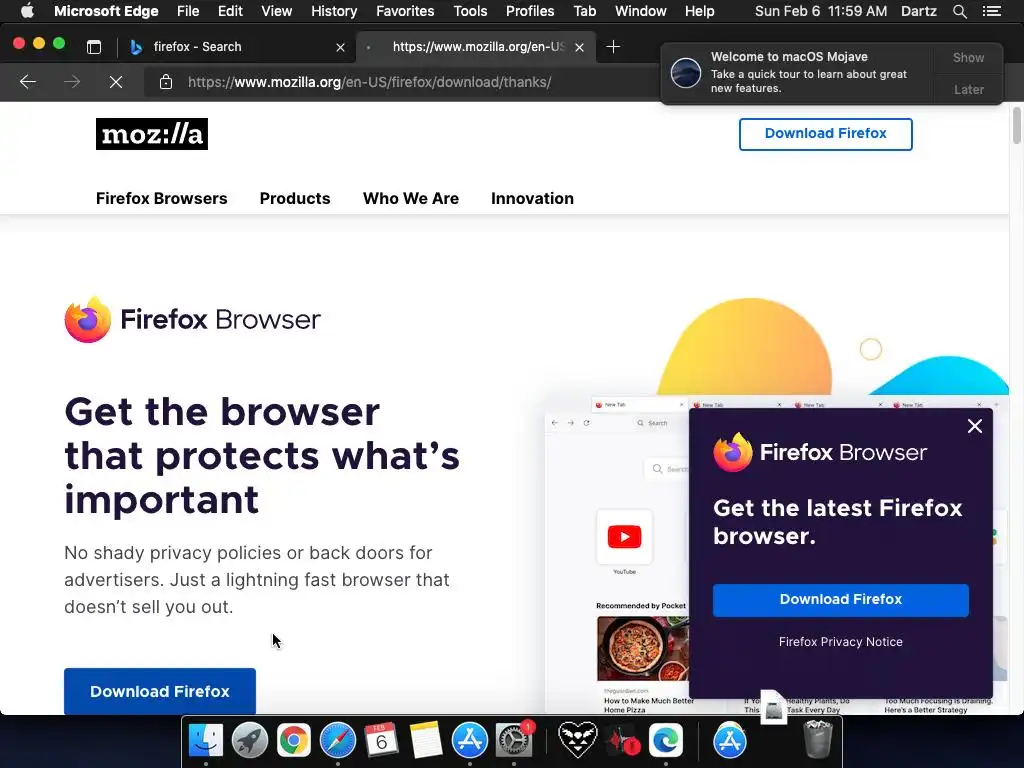Open Launchpad from the dock
This screenshot has width=1024, height=768.
[x=249, y=741]
